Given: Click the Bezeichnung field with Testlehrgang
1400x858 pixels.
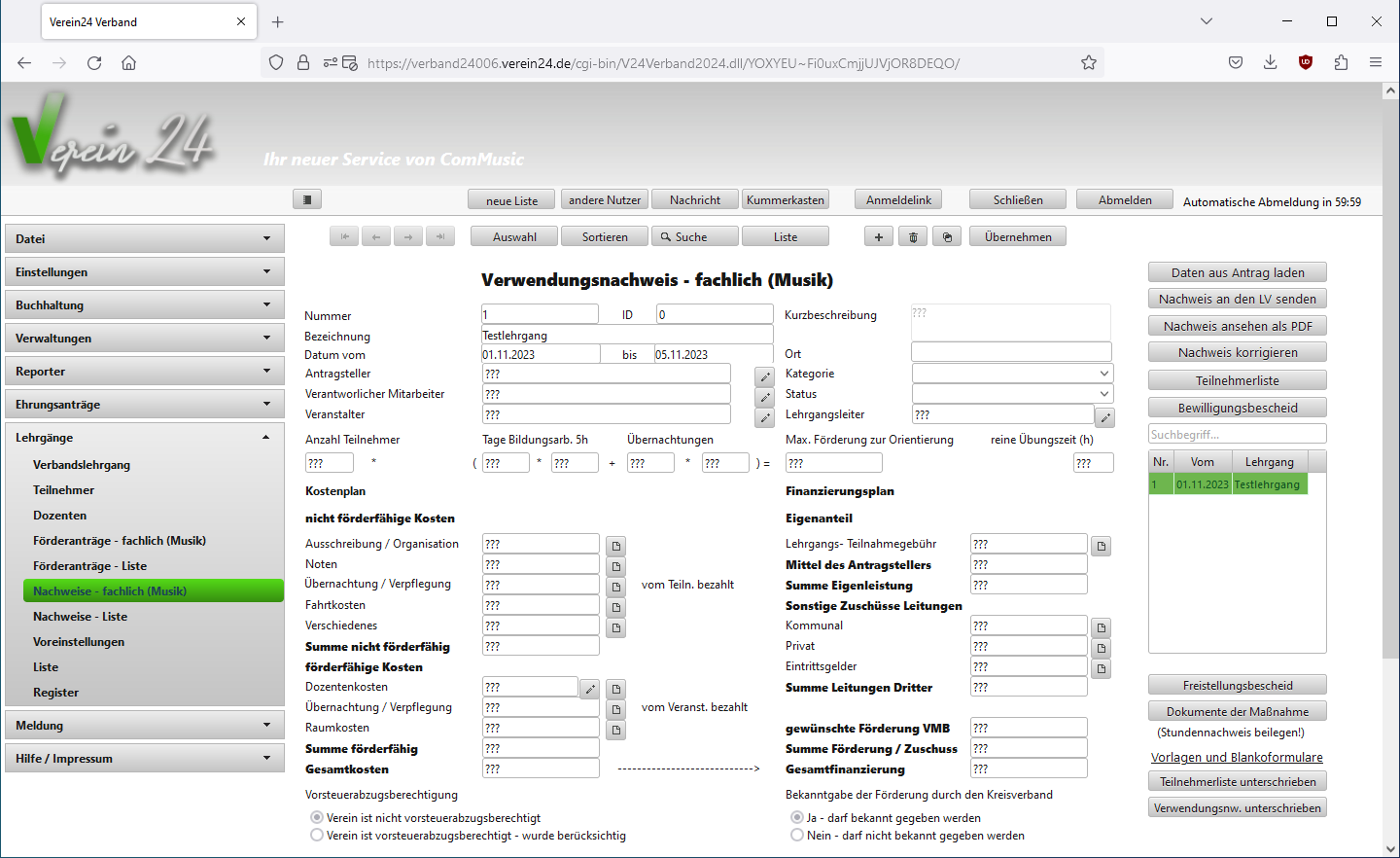Looking at the screenshot, I should pyautogui.click(x=628, y=335).
